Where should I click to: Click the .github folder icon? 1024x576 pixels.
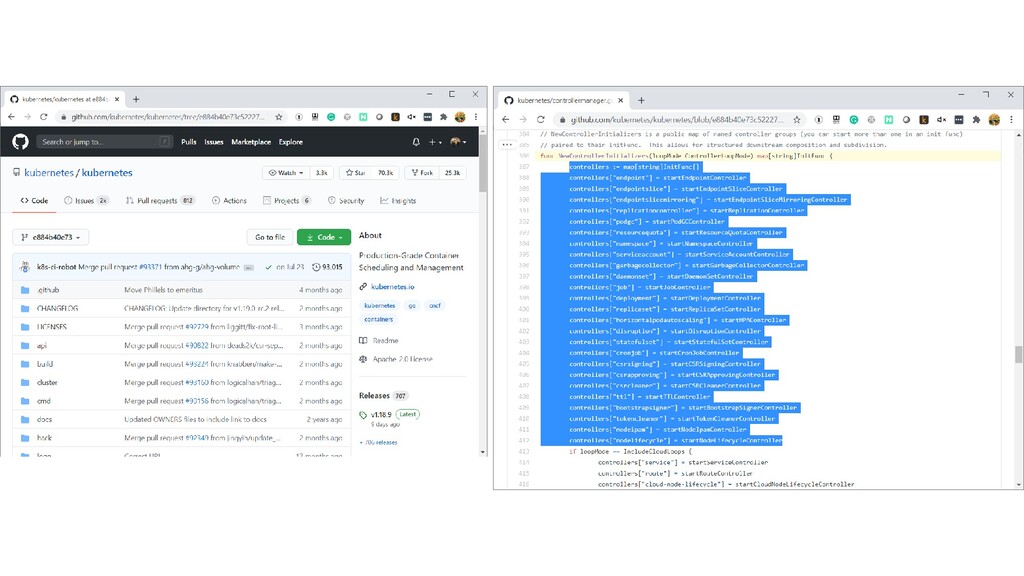point(25,290)
